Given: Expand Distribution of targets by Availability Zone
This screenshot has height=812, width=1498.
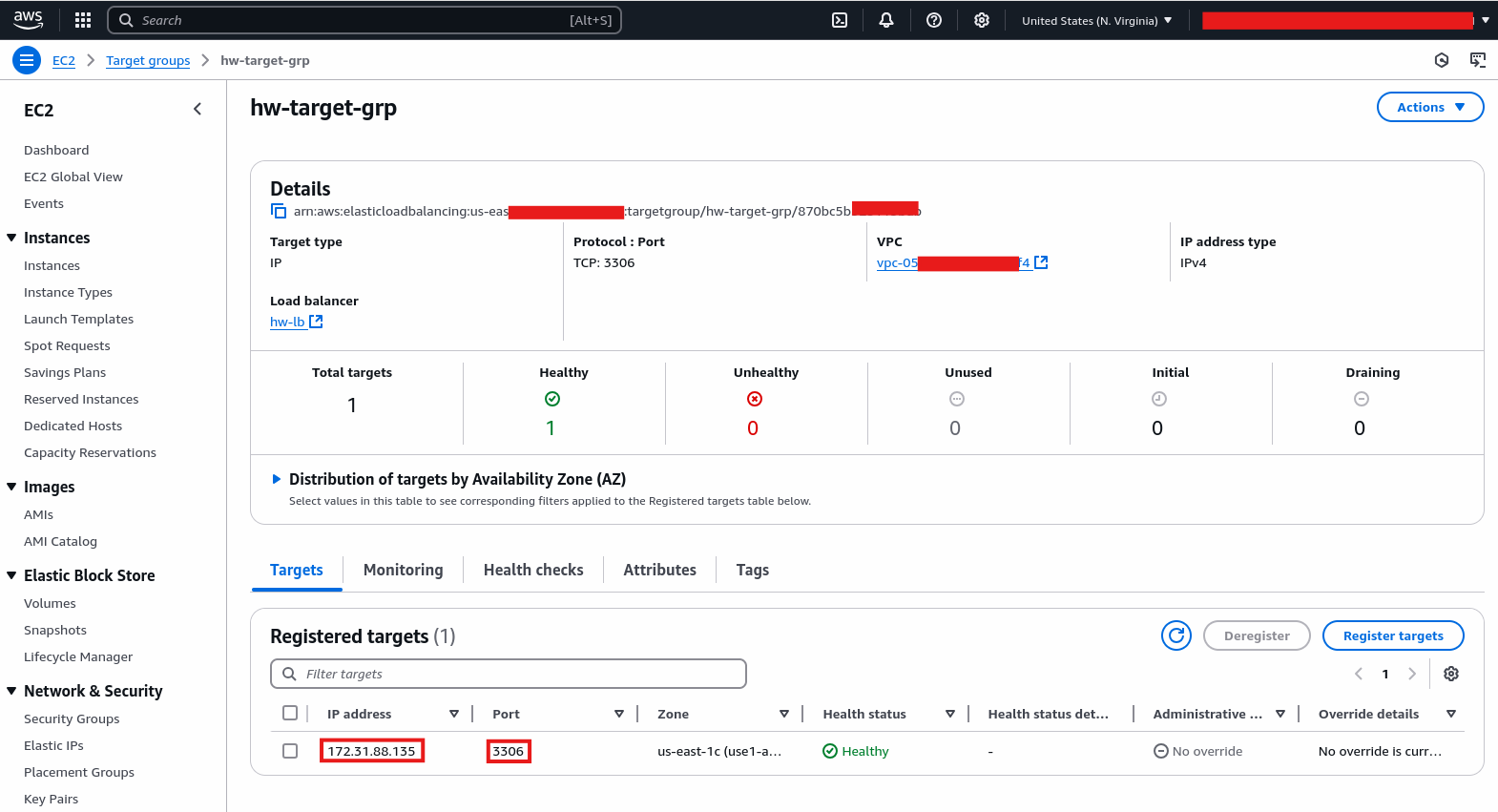Looking at the screenshot, I should [277, 479].
